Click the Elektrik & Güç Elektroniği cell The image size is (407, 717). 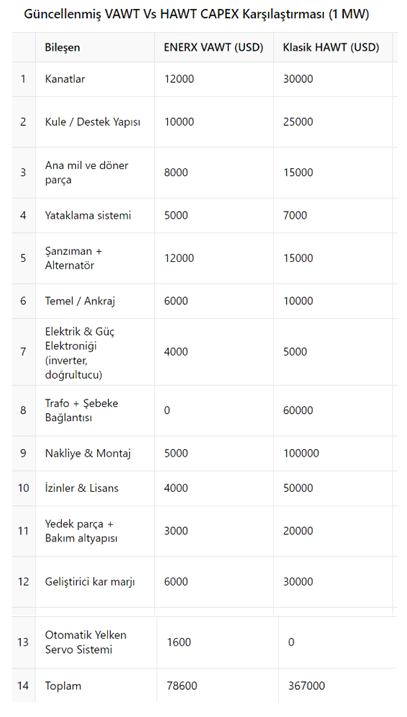(x=95, y=352)
